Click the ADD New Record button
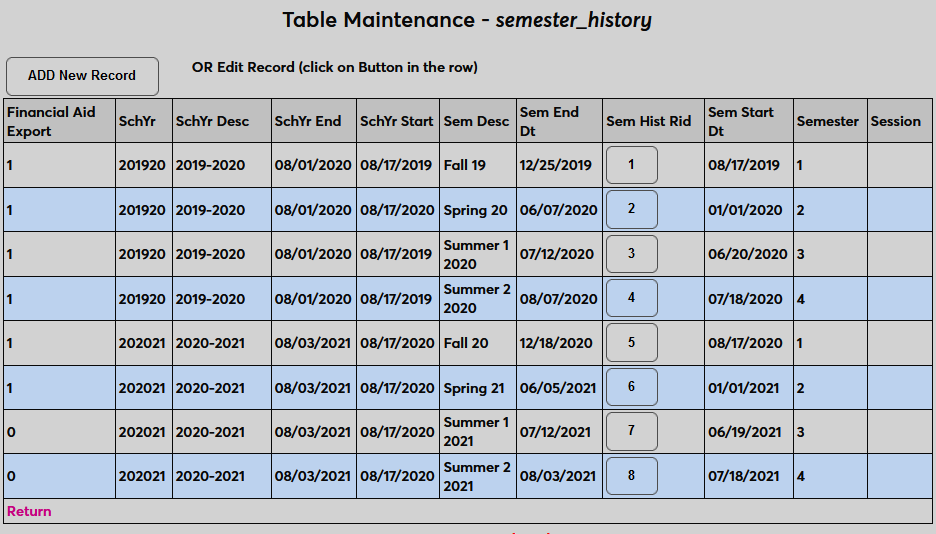The width and height of the screenshot is (936, 534). 82,76
